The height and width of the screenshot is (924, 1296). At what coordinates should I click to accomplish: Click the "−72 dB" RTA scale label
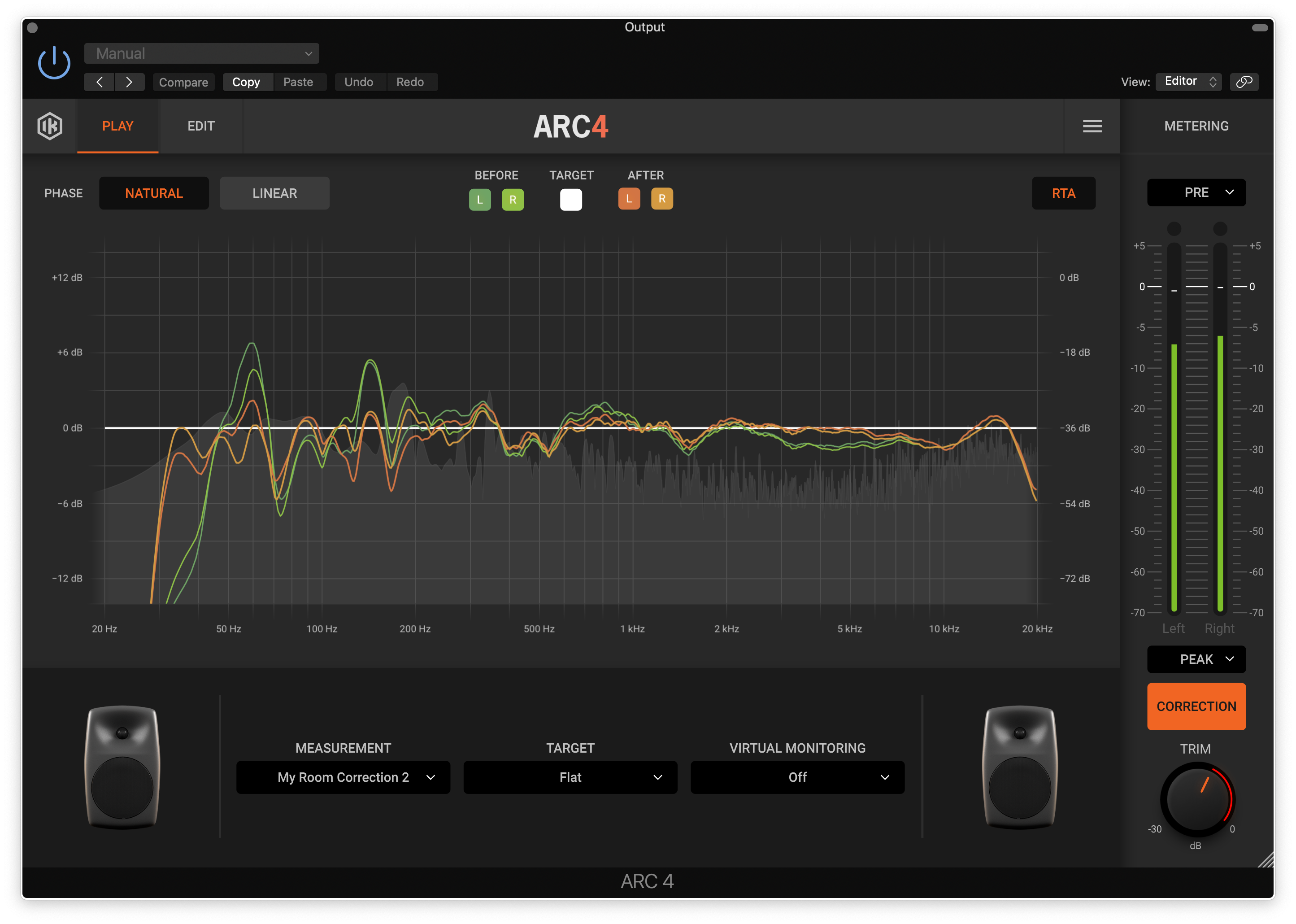coord(1075,579)
